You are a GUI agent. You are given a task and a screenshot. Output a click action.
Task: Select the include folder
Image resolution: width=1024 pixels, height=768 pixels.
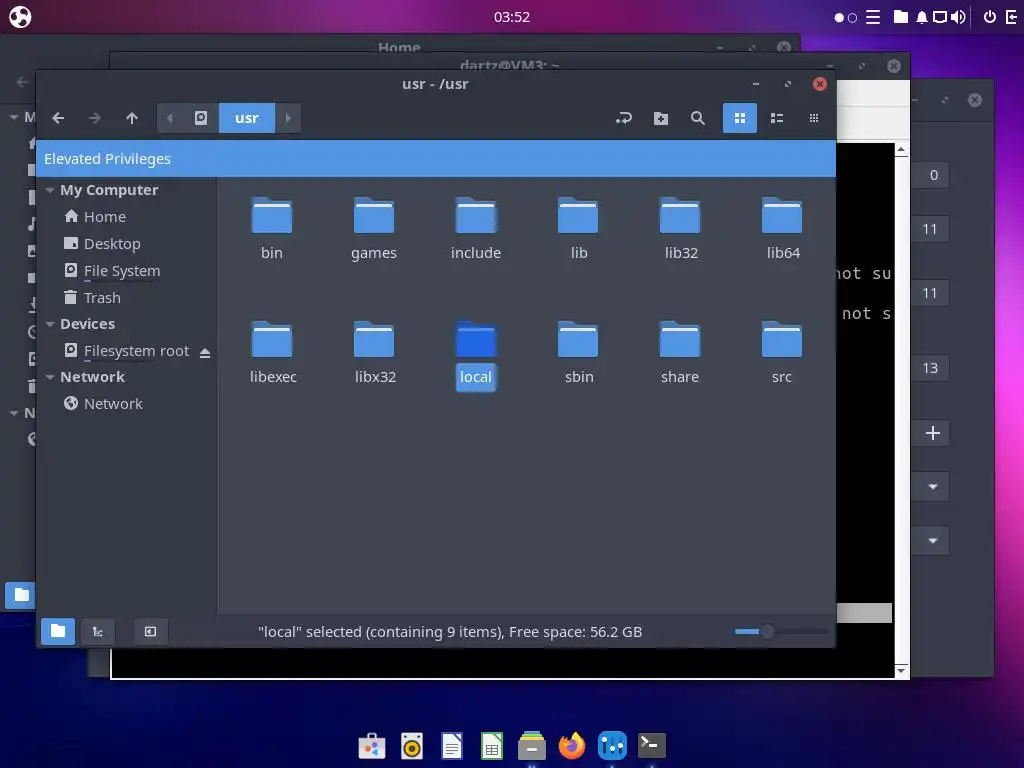(476, 229)
